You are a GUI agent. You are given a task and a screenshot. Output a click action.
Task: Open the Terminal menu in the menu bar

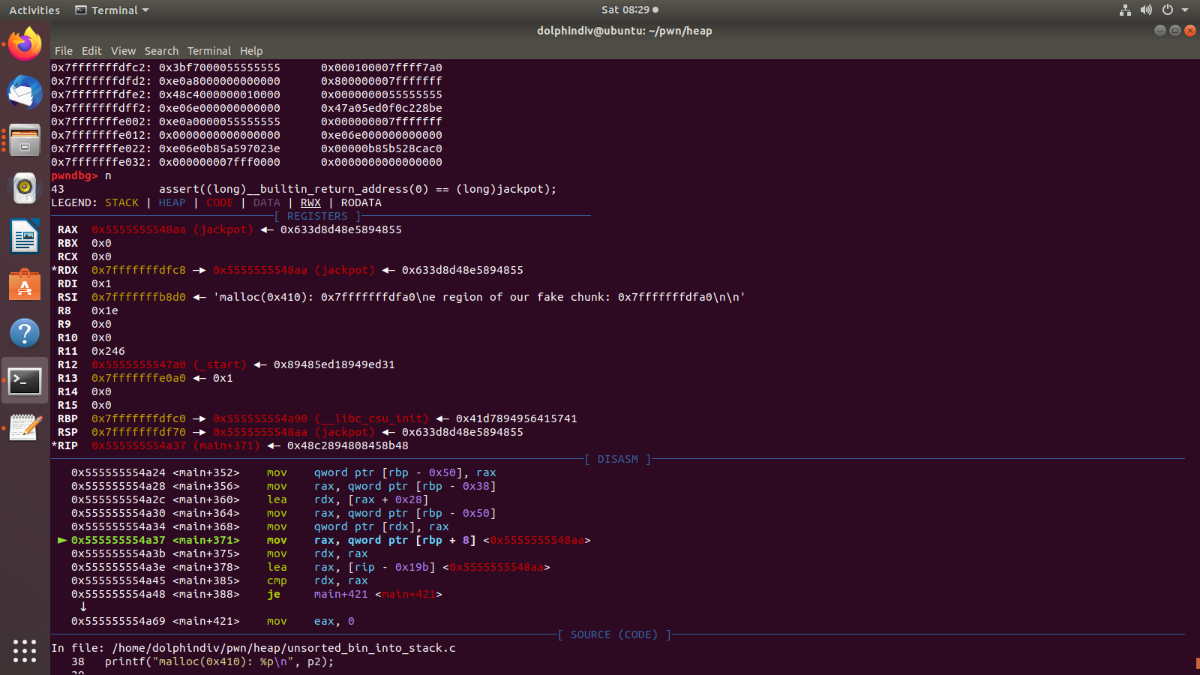click(x=209, y=51)
